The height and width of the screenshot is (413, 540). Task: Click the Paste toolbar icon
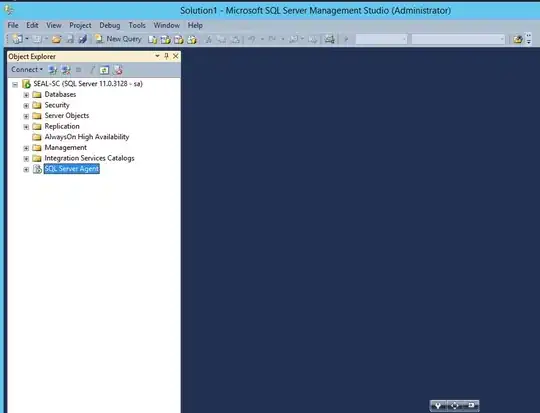235,40
